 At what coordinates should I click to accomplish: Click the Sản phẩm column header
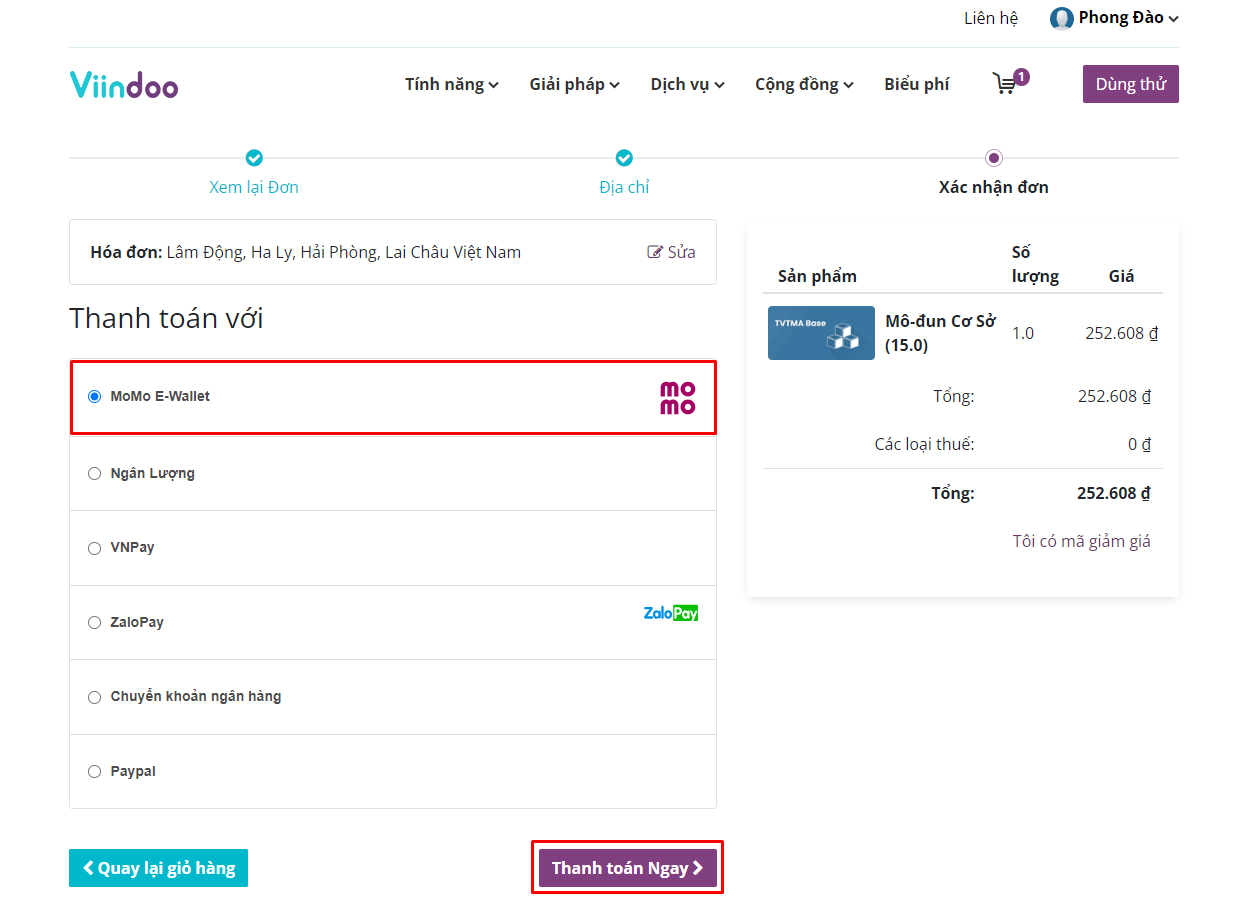tap(817, 276)
